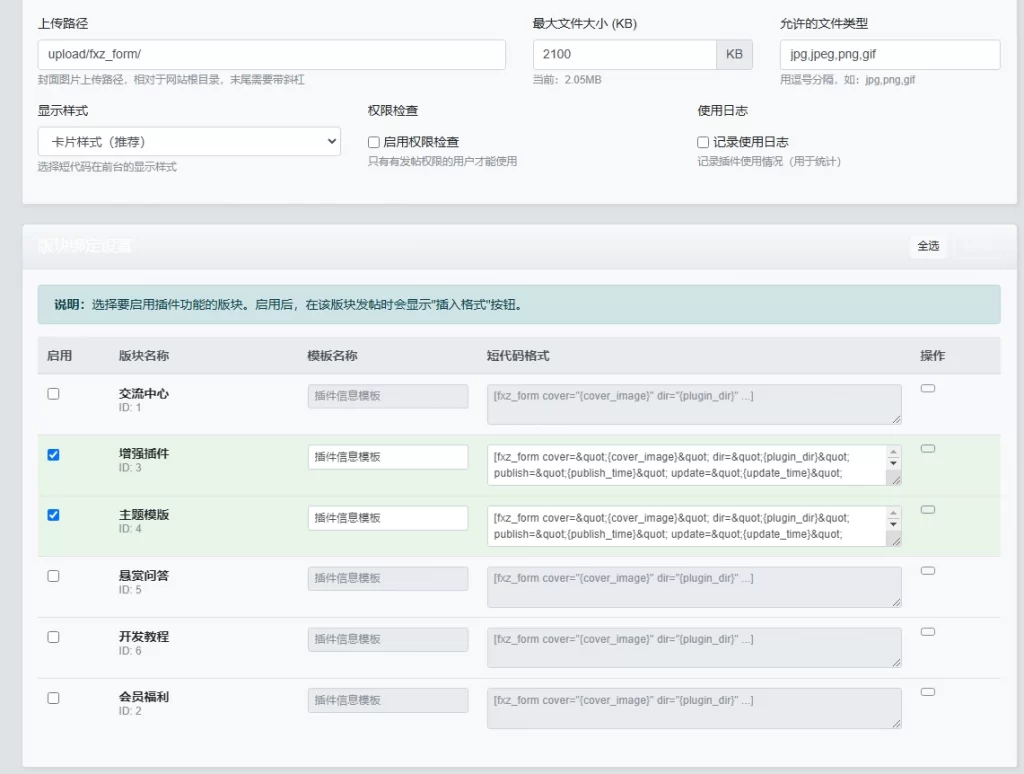Click the 操作 toggle for 交流中心 row
Screen dimensions: 1024x774
pyautogui.click(x=929, y=387)
